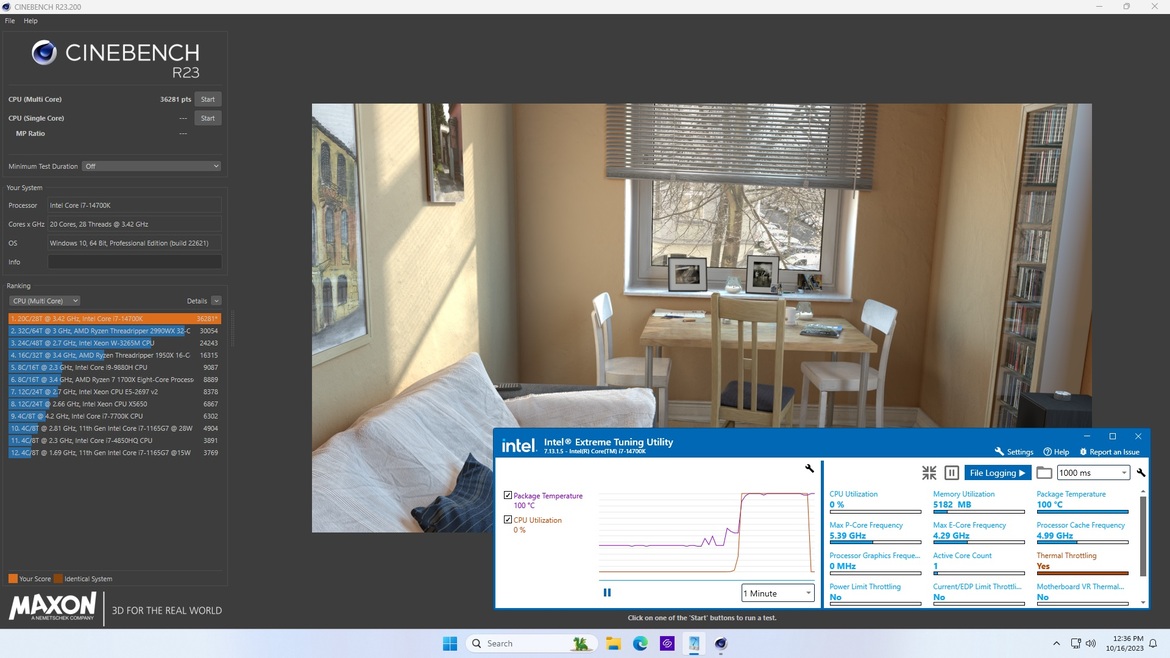
Task: Click the Package Temperature 100 °C monitor tile
Action: tap(1082, 501)
